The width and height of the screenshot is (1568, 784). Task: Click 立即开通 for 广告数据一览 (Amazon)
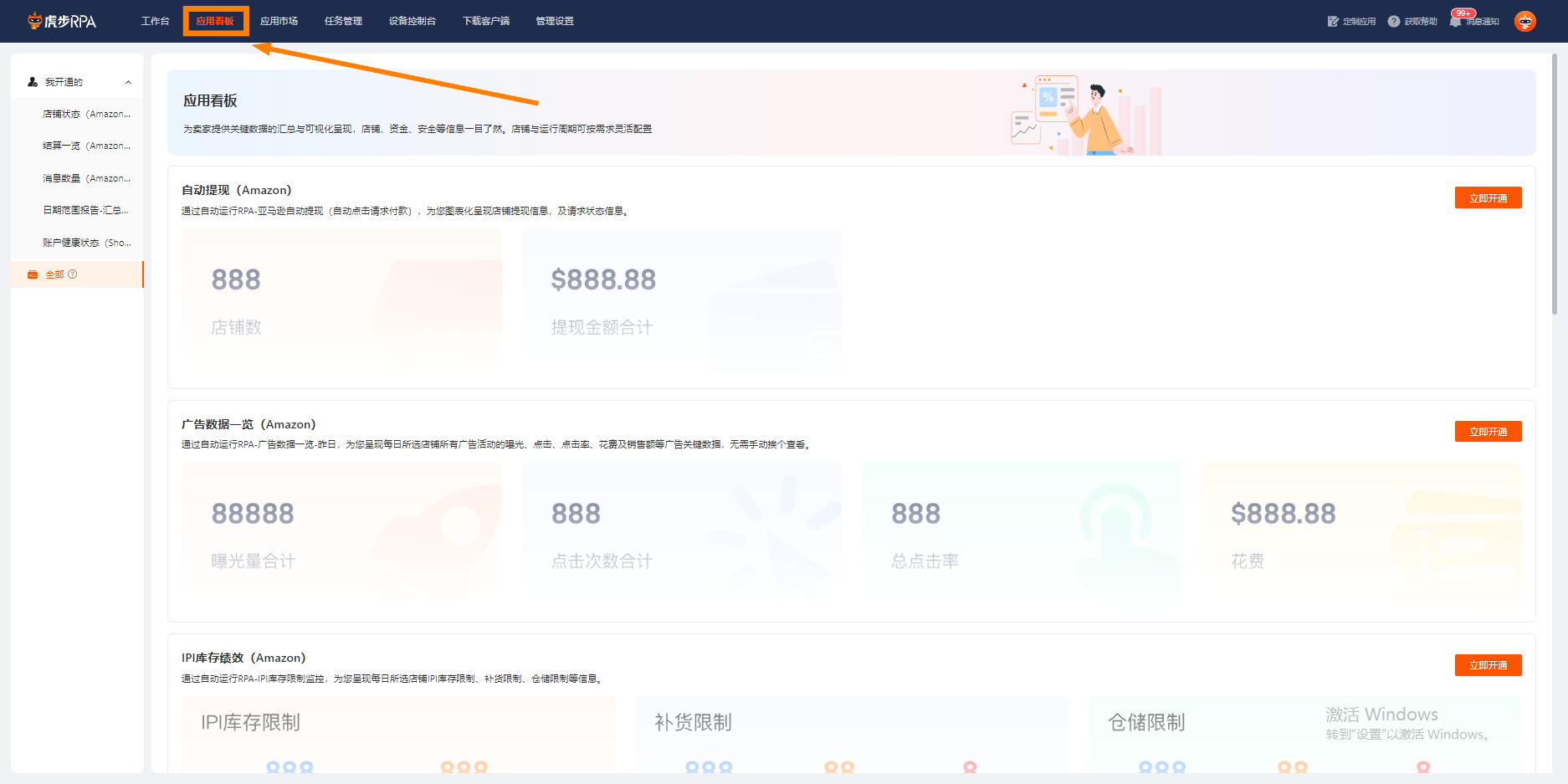point(1488,431)
